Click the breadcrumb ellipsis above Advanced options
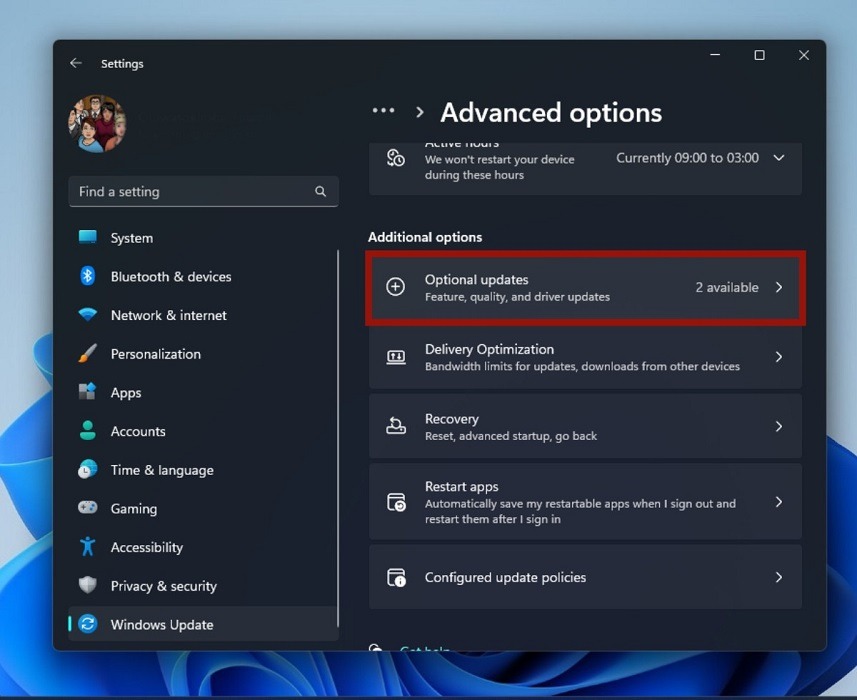Image resolution: width=857 pixels, height=700 pixels. 383,111
